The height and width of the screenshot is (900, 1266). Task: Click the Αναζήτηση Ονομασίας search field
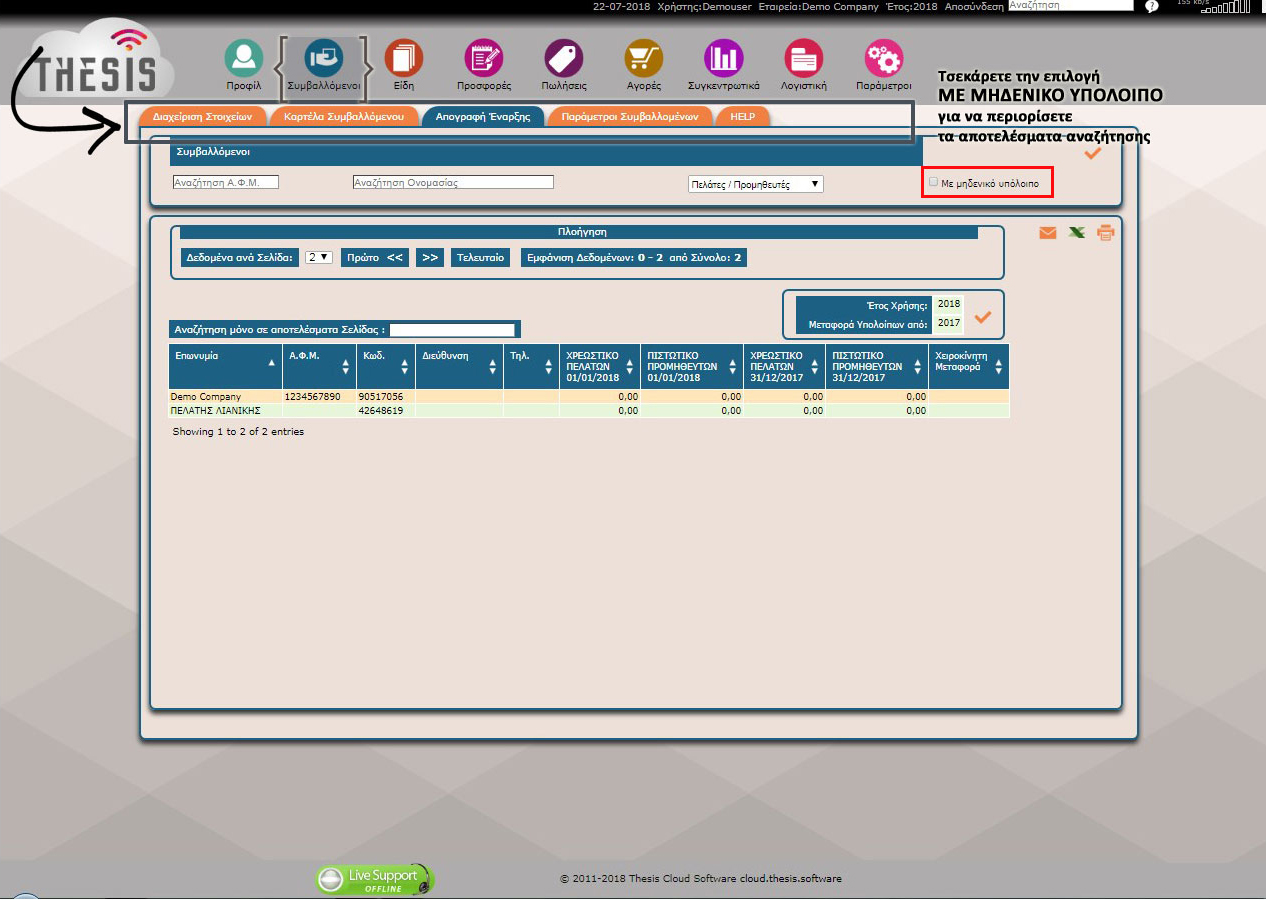click(x=453, y=183)
